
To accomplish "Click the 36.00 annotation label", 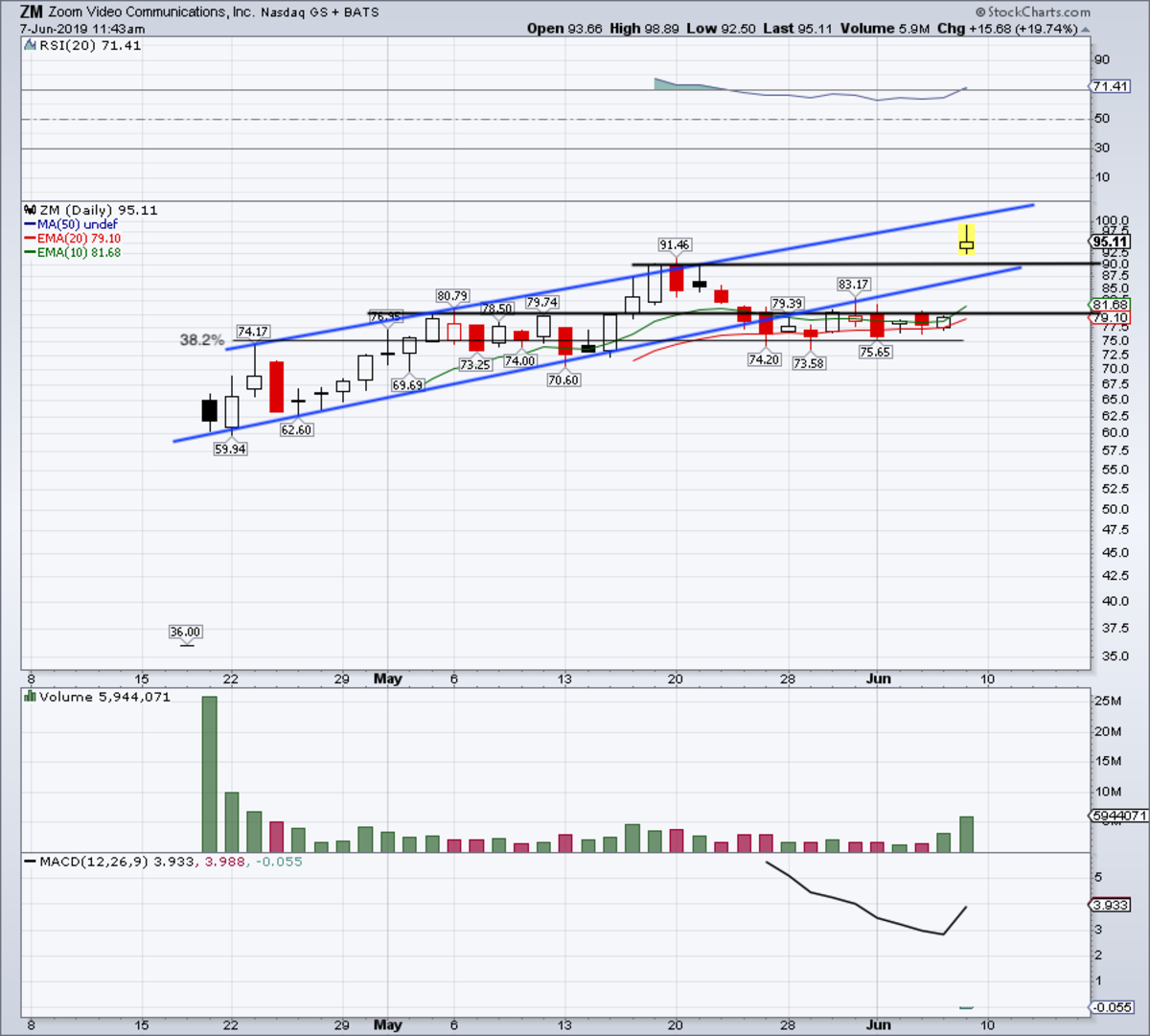I will pos(185,631).
